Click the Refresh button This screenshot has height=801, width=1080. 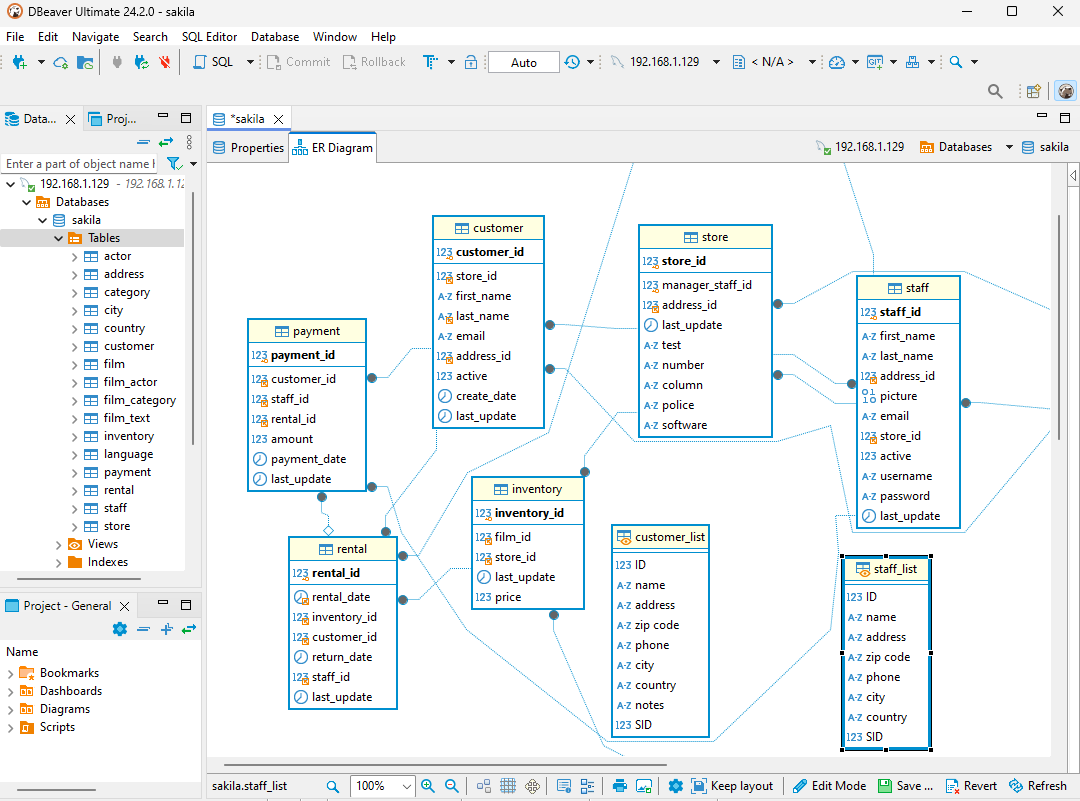pos(1038,786)
